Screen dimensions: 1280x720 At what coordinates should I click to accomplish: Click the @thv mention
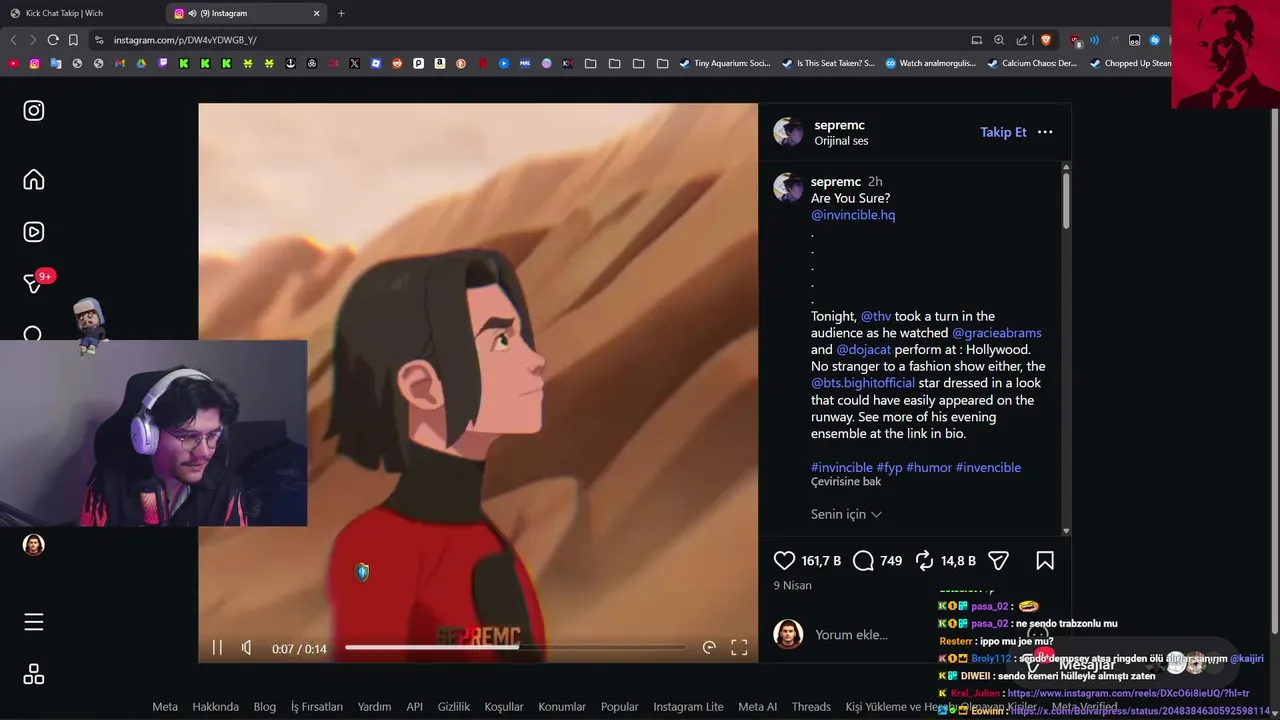pyautogui.click(x=876, y=316)
